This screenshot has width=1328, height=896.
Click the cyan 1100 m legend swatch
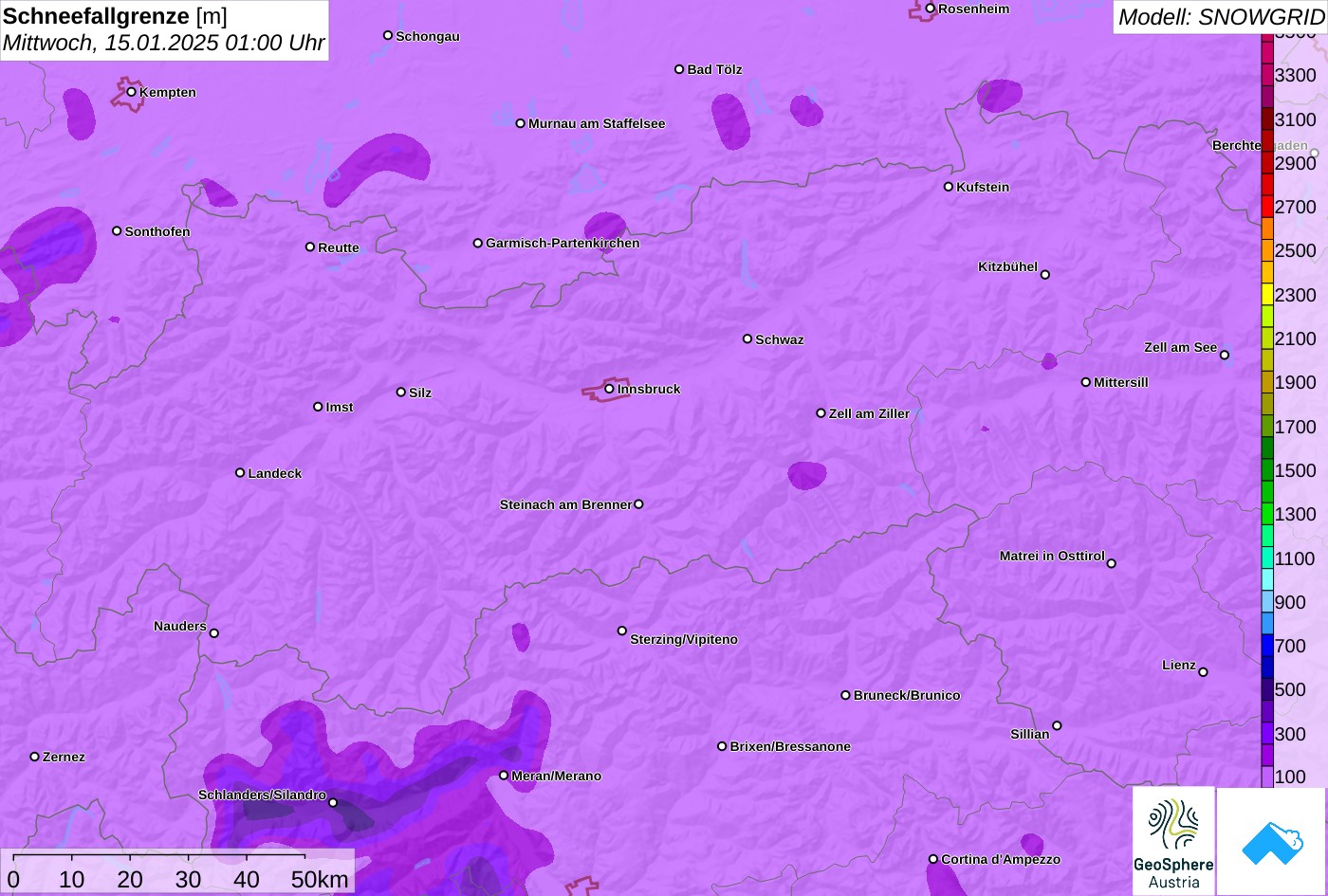[1267, 558]
